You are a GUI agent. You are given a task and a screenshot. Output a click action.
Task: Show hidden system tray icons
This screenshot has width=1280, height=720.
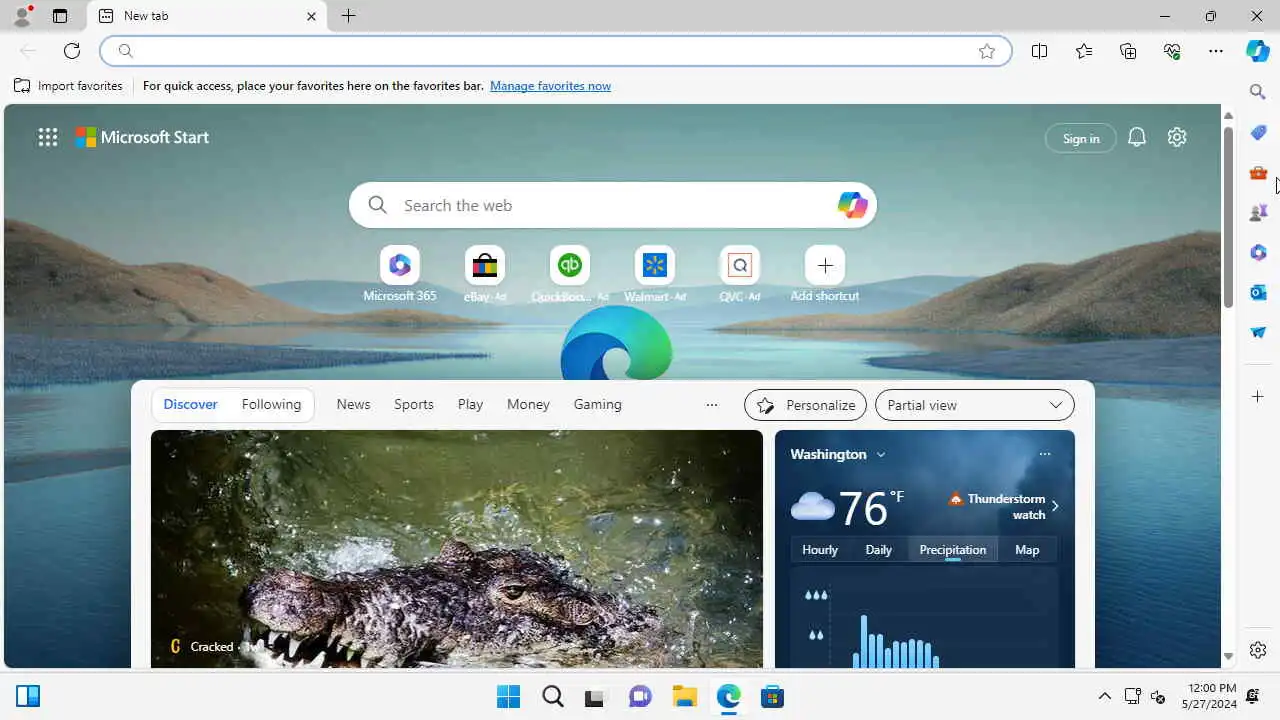[x=1104, y=696]
